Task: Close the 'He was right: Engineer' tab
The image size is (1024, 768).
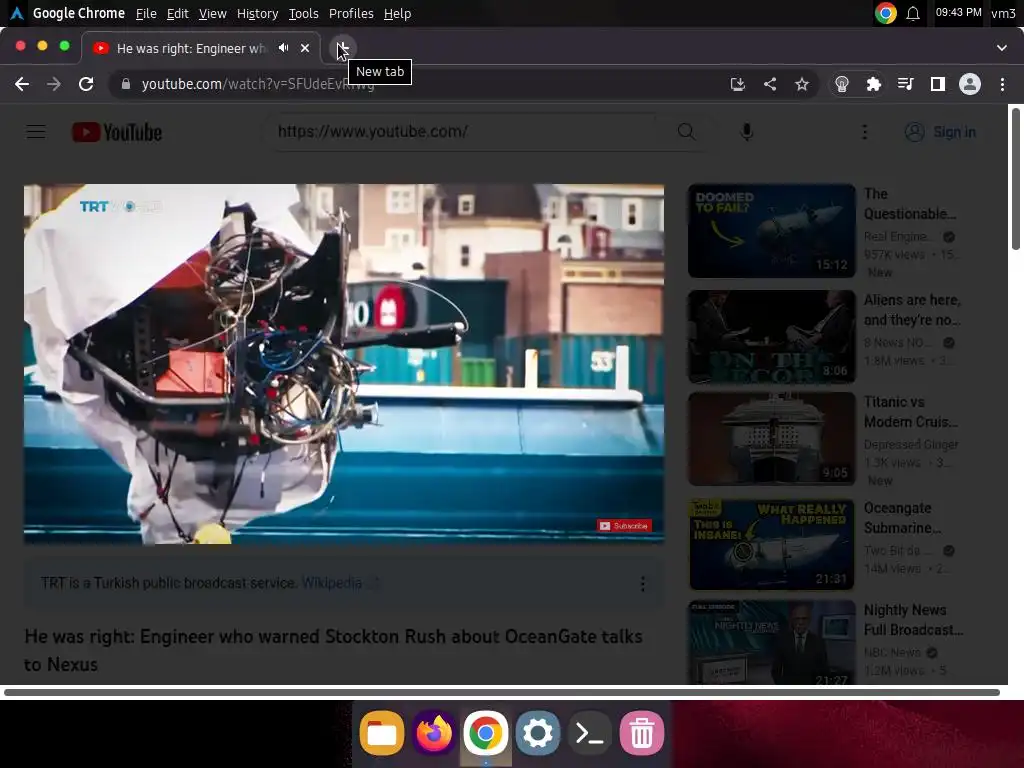Action: 305,48
